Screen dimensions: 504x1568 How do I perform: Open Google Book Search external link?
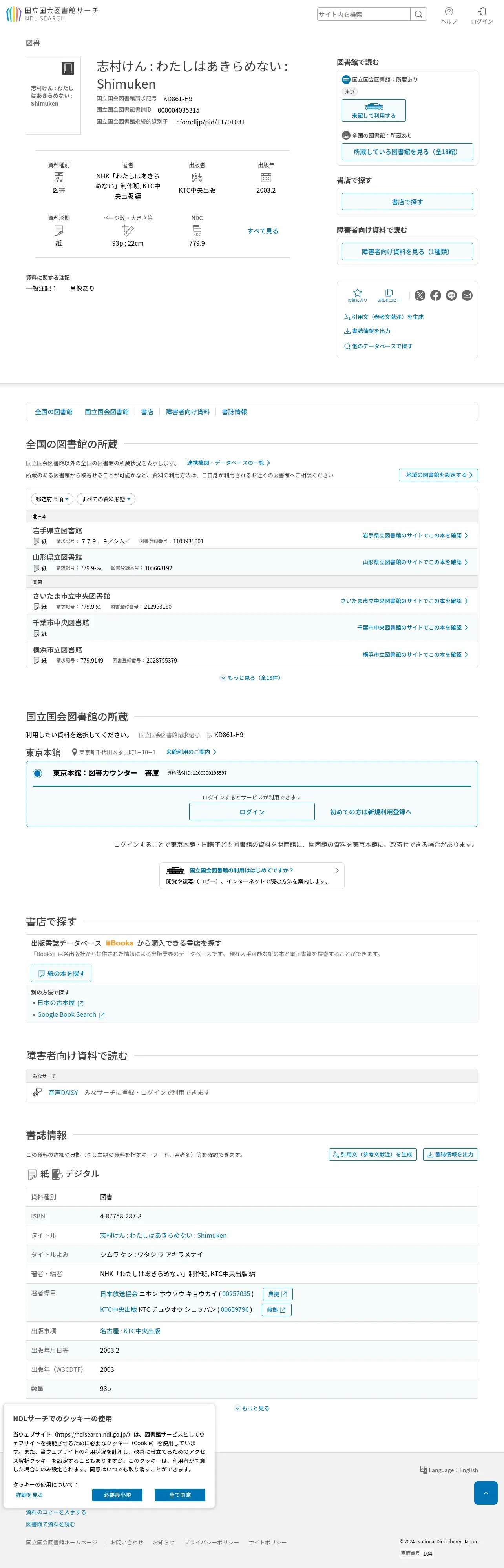[71, 1015]
